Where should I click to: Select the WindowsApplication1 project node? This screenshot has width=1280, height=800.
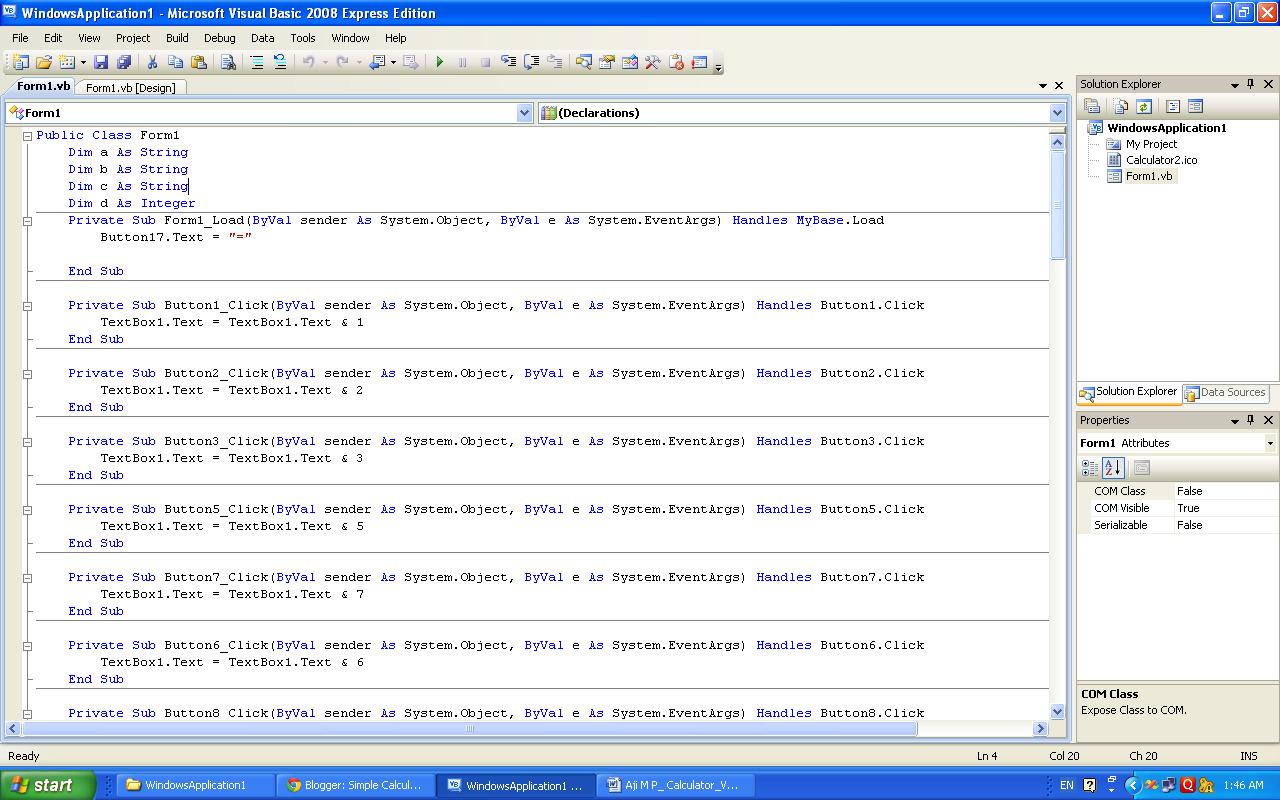point(1166,128)
